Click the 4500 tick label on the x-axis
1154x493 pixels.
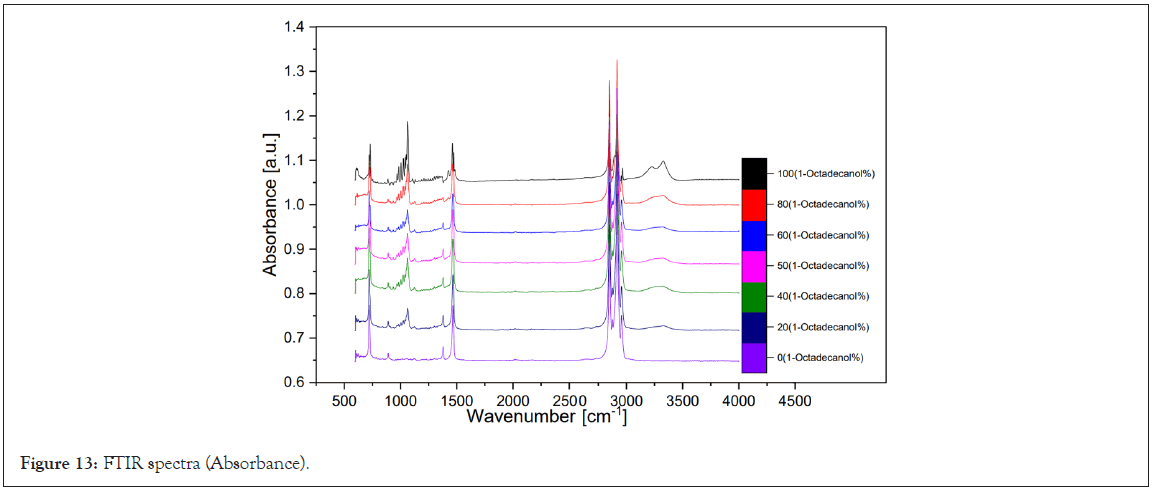pos(795,400)
